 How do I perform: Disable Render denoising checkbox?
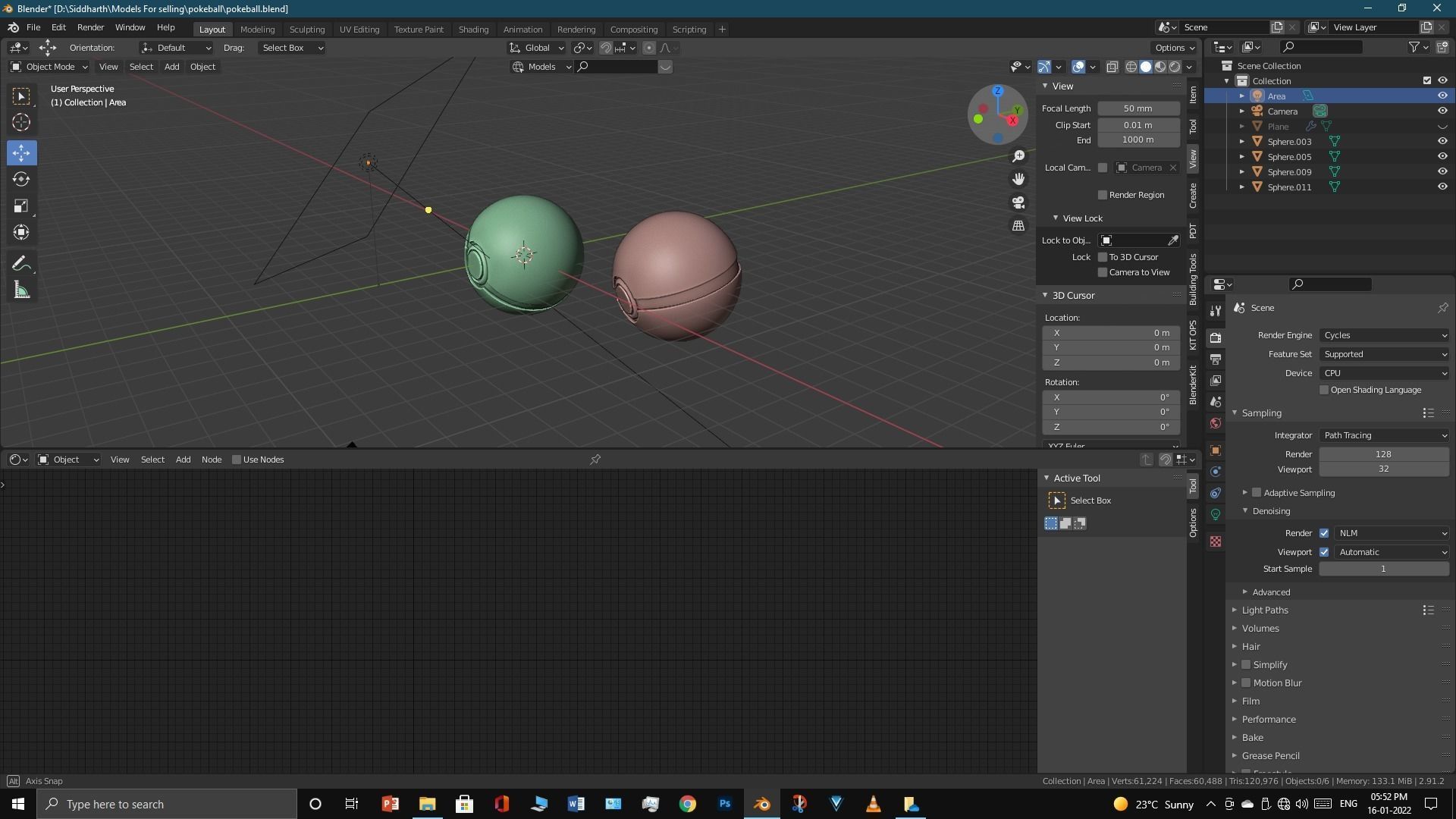[1324, 533]
